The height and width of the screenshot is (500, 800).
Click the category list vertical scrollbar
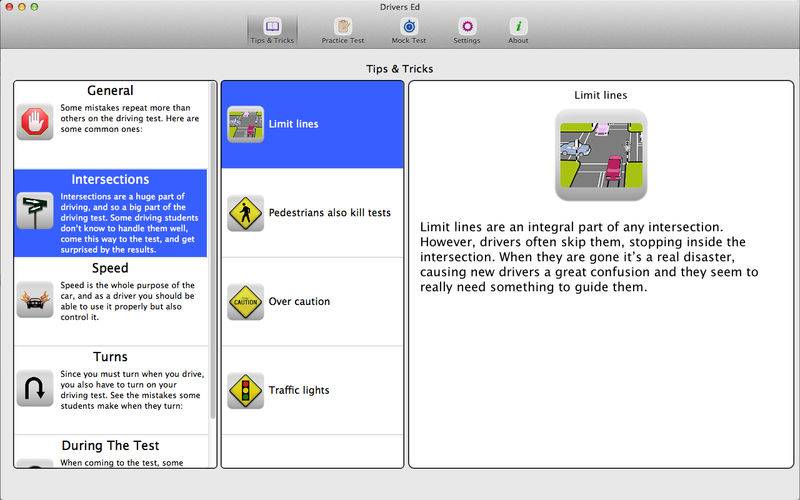coord(212,250)
